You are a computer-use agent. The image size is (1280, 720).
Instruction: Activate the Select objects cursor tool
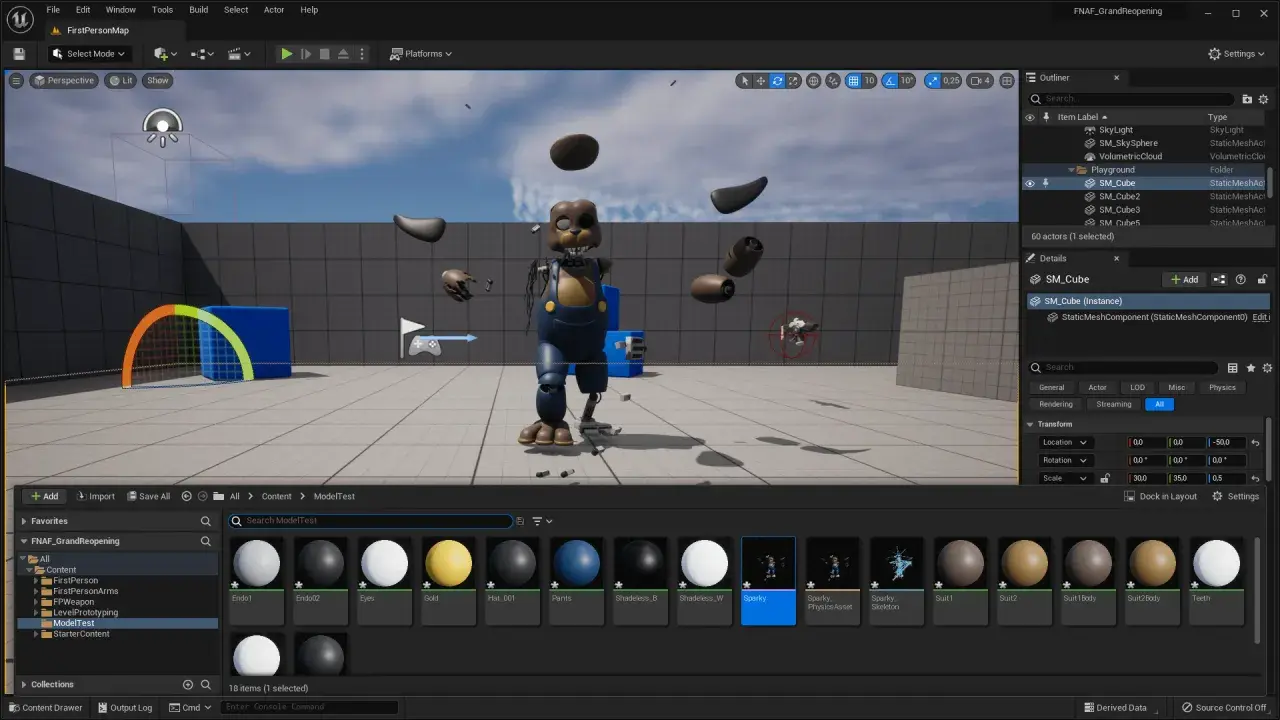744,81
